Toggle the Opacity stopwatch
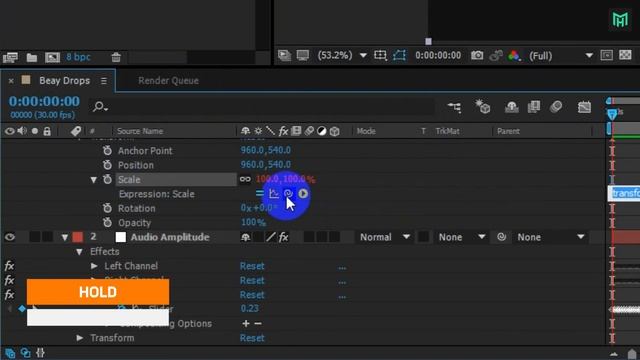640x360 pixels. point(107,222)
